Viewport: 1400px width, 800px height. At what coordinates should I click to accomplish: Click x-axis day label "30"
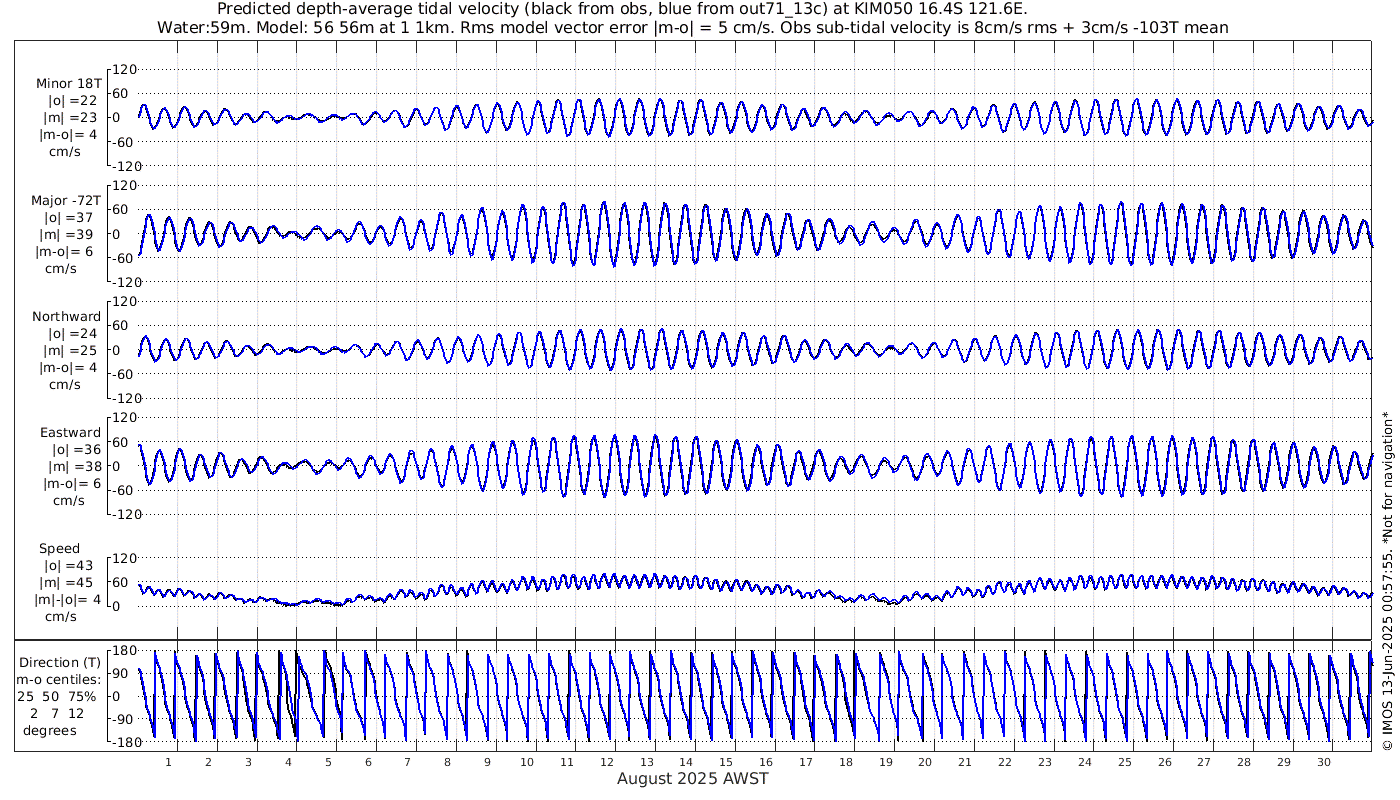tap(1323, 762)
